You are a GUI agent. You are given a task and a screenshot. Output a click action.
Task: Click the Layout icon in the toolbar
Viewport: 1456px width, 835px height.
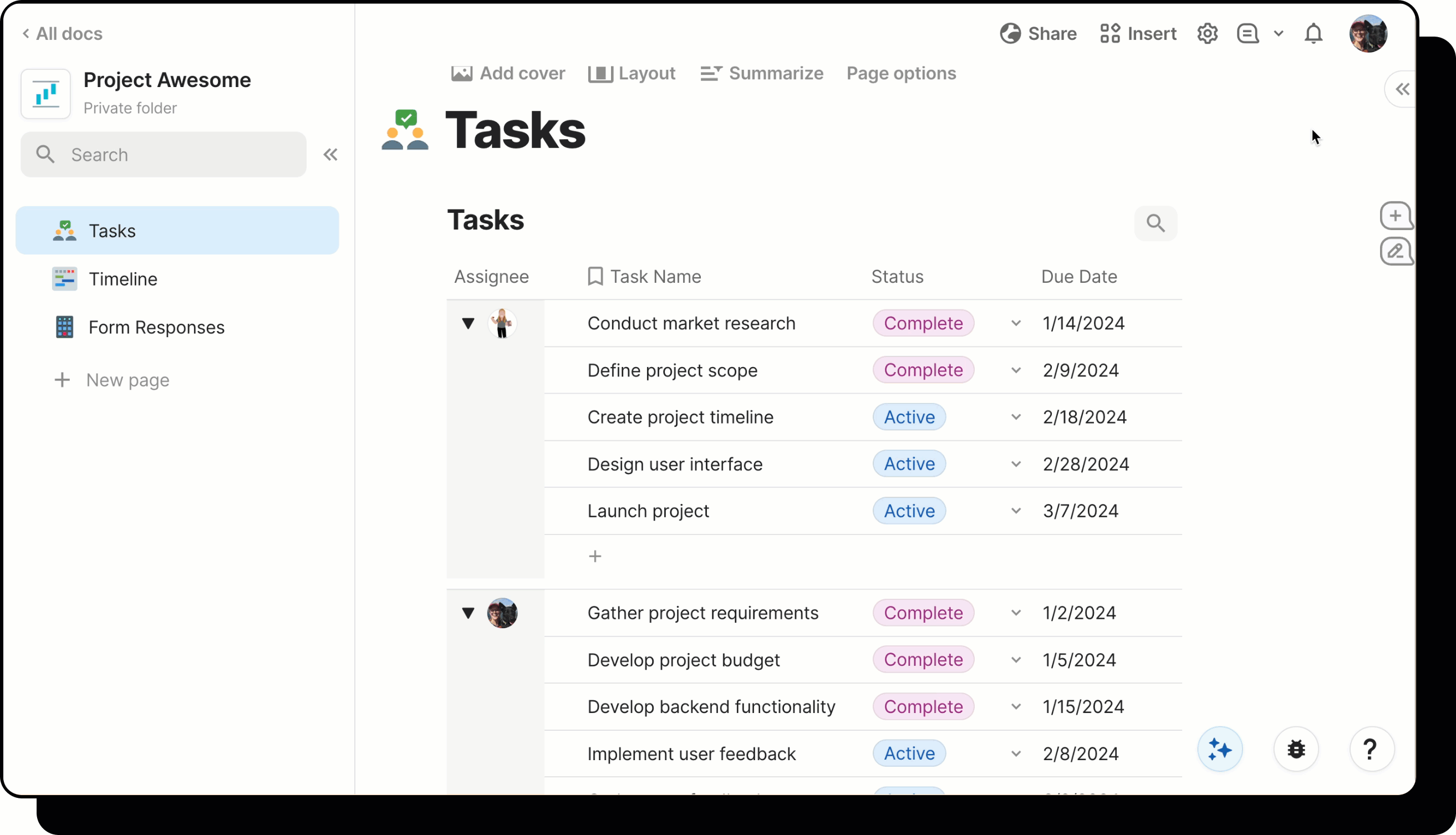pyautogui.click(x=600, y=73)
